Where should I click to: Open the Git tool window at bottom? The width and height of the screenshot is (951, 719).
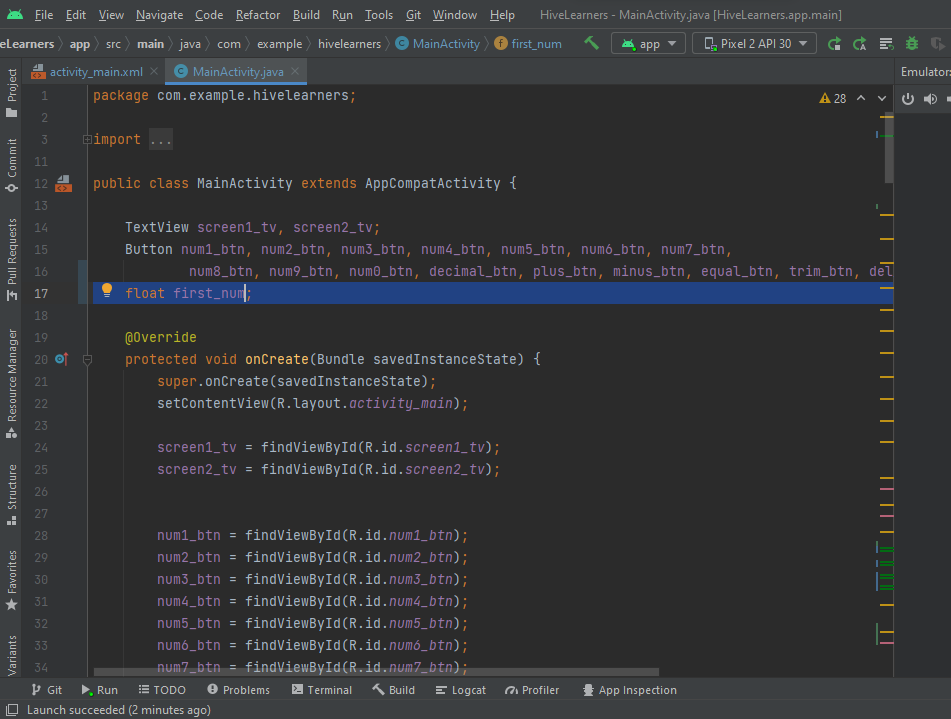pos(47,690)
